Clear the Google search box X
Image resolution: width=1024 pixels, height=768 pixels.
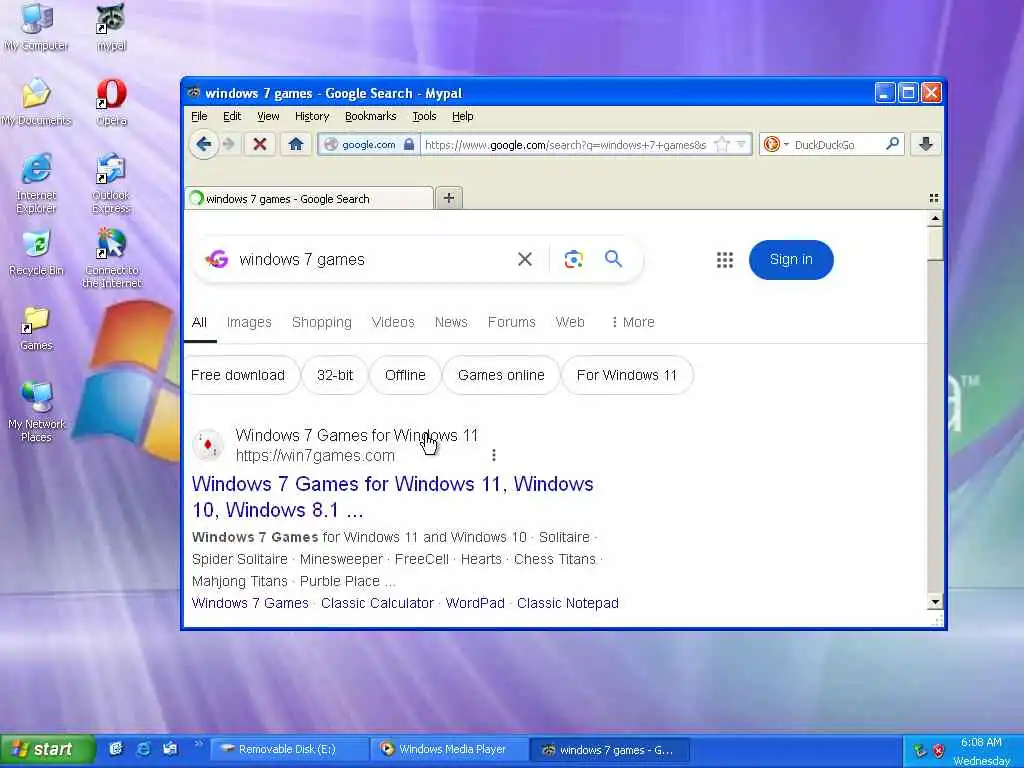pos(524,259)
